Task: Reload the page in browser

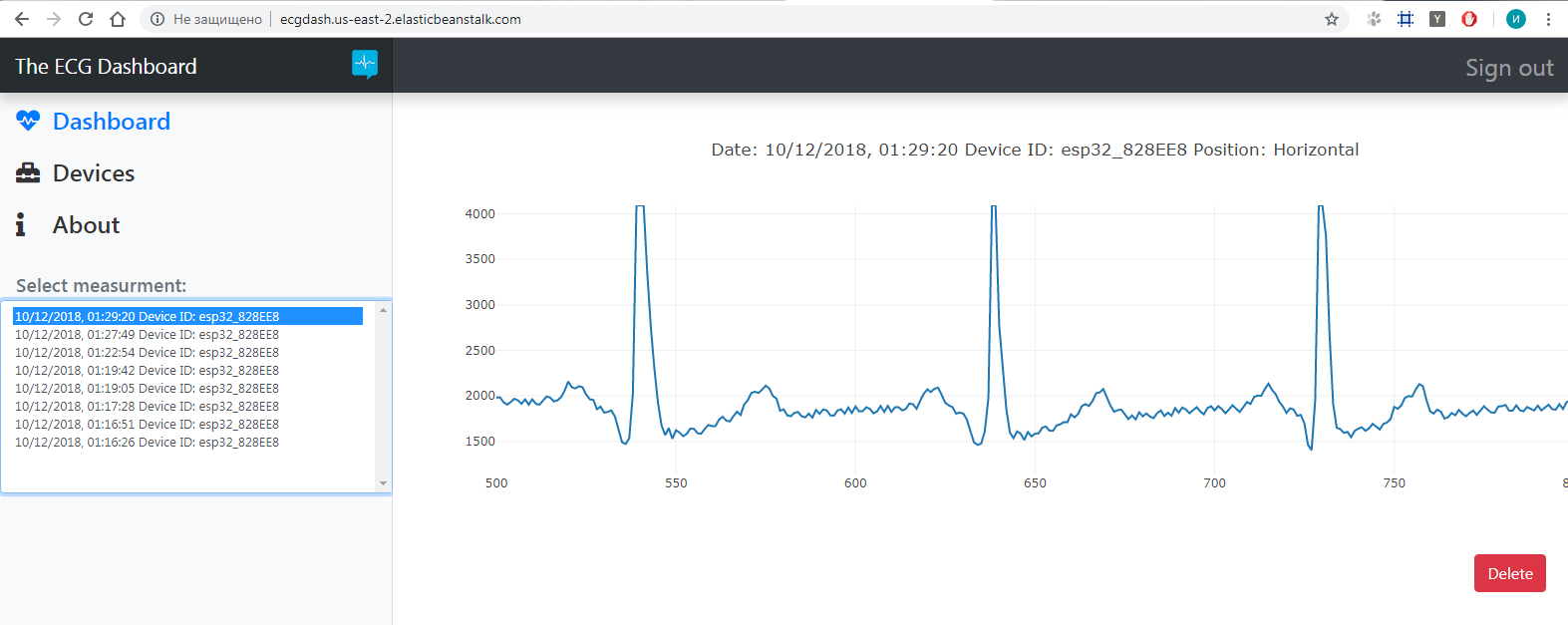Action: [86, 19]
